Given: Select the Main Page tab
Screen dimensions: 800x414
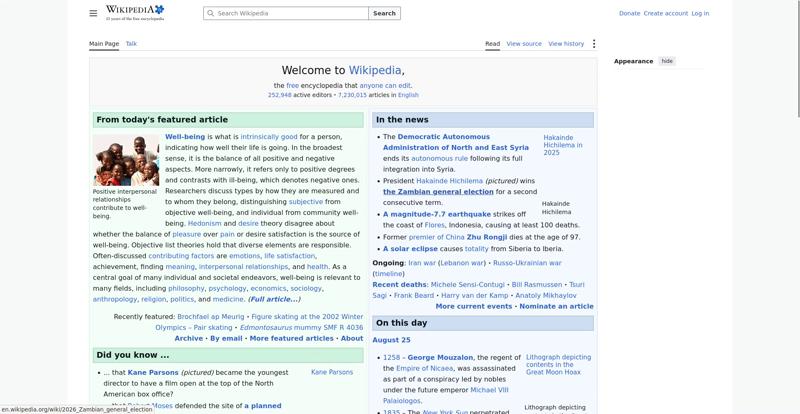Looking at the screenshot, I should click(104, 44).
